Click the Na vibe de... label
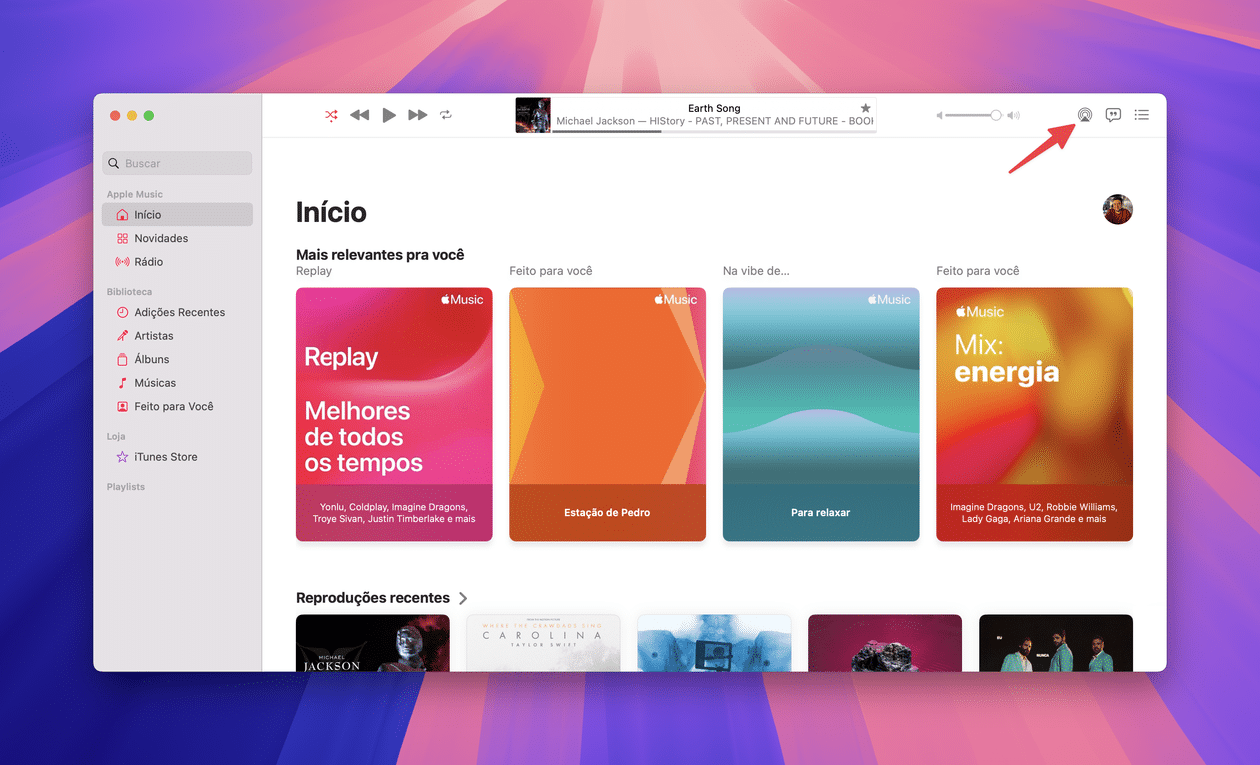Viewport: 1260px width, 765px height. (756, 271)
